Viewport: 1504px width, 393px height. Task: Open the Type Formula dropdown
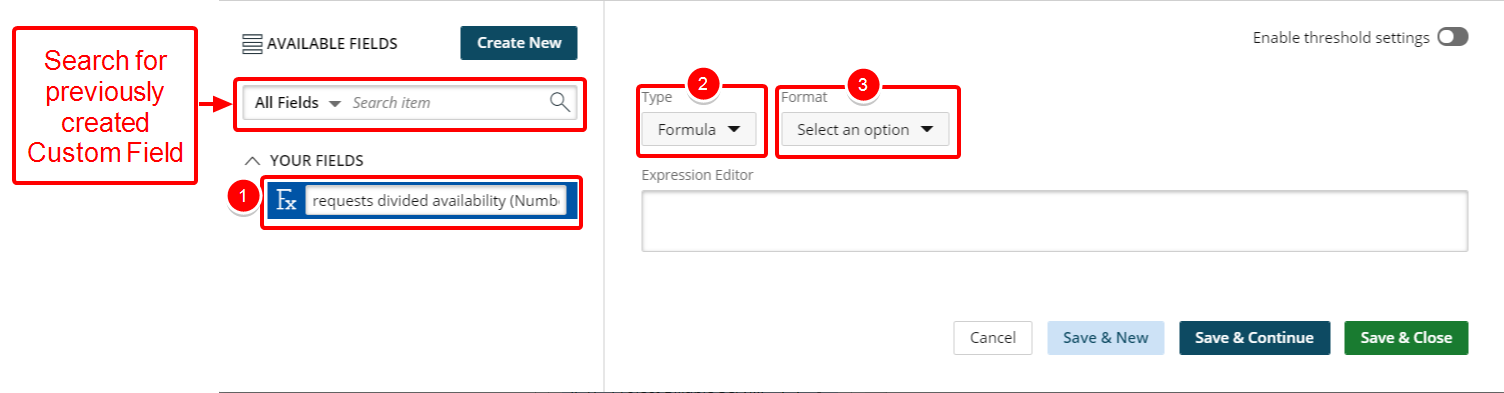[x=699, y=129]
